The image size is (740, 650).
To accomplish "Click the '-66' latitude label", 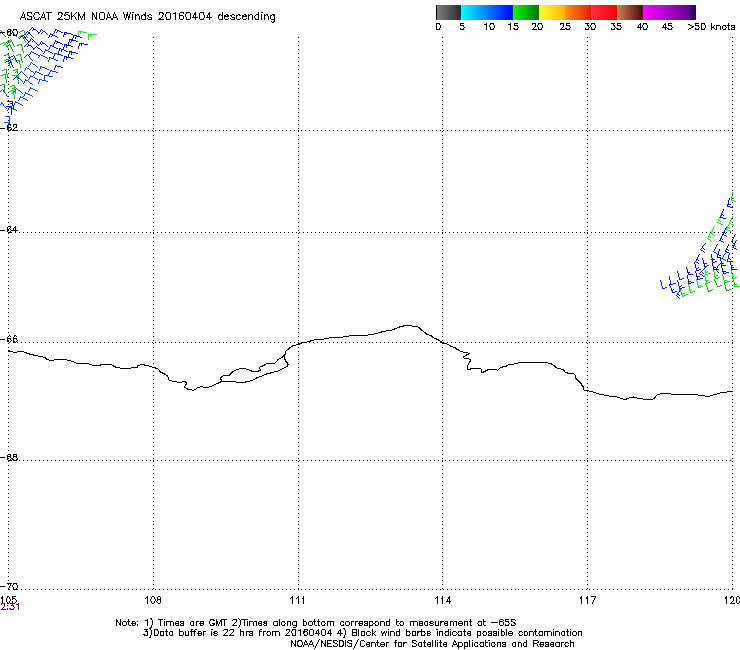I will pyautogui.click(x=10, y=340).
